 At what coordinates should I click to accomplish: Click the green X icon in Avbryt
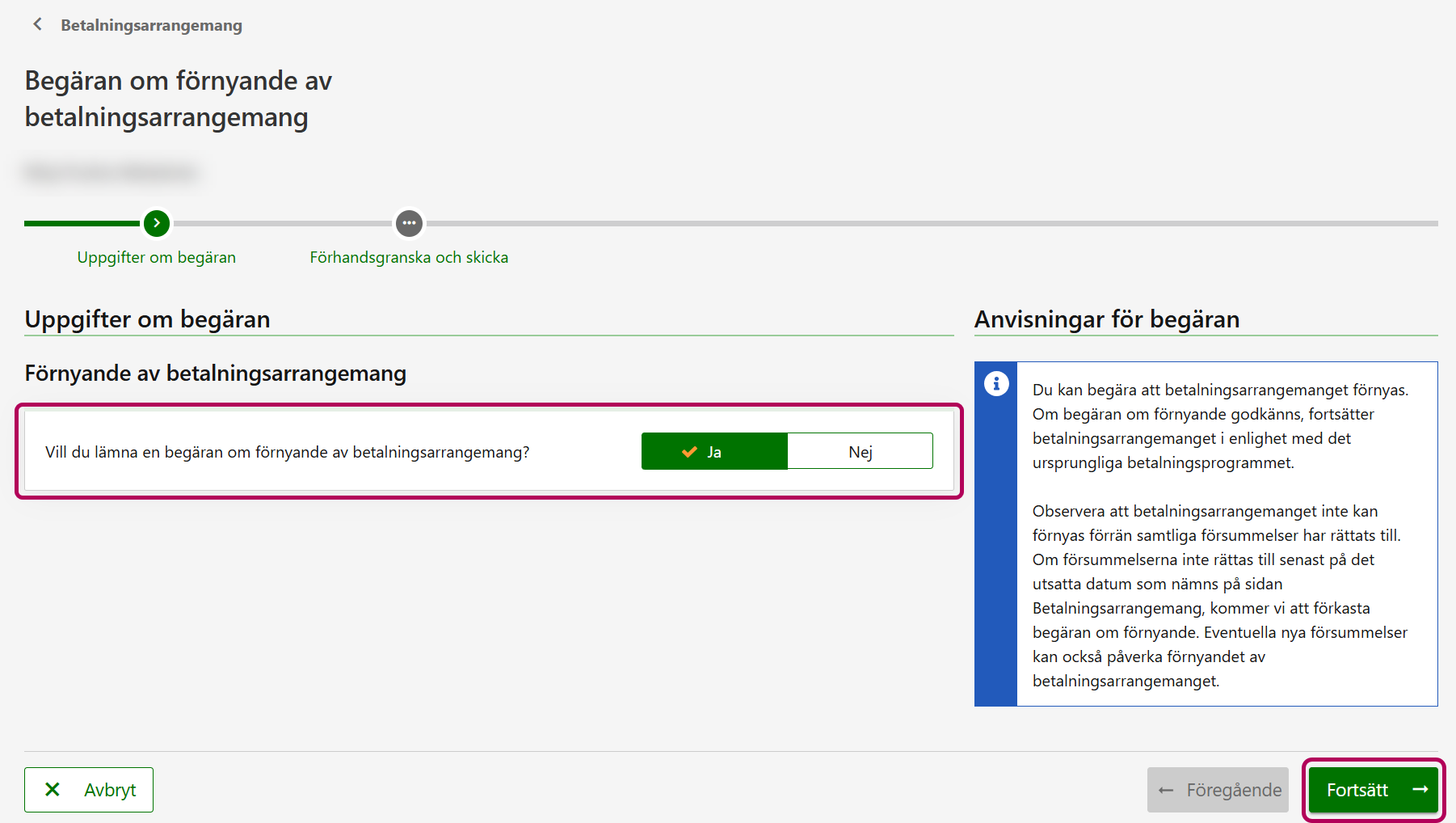point(53,789)
